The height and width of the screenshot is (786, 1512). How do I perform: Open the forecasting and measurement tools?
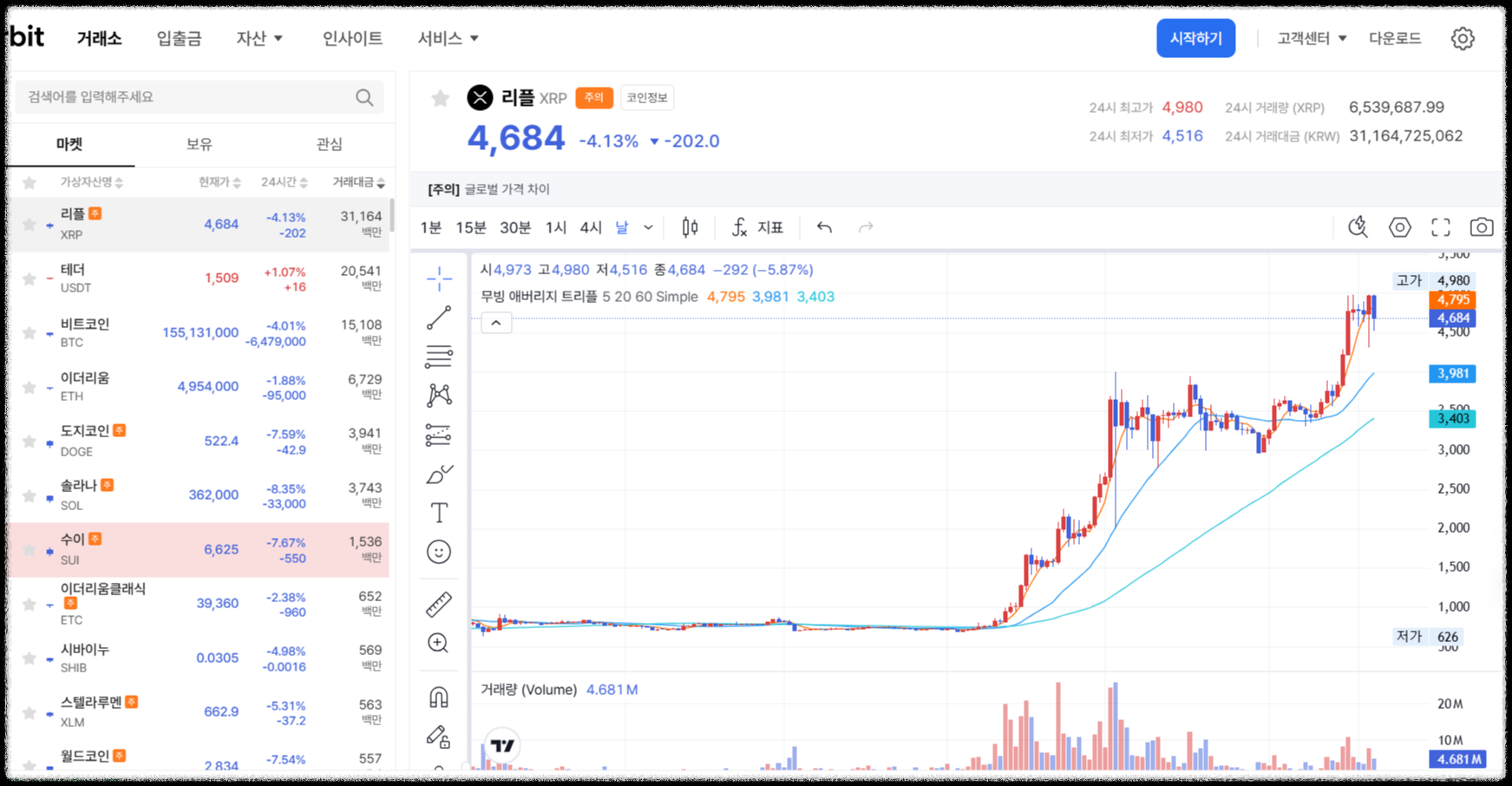439,435
